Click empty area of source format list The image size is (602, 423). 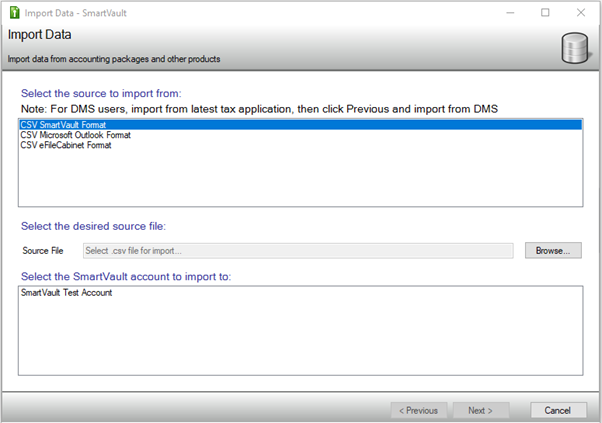pyautogui.click(x=300, y=180)
